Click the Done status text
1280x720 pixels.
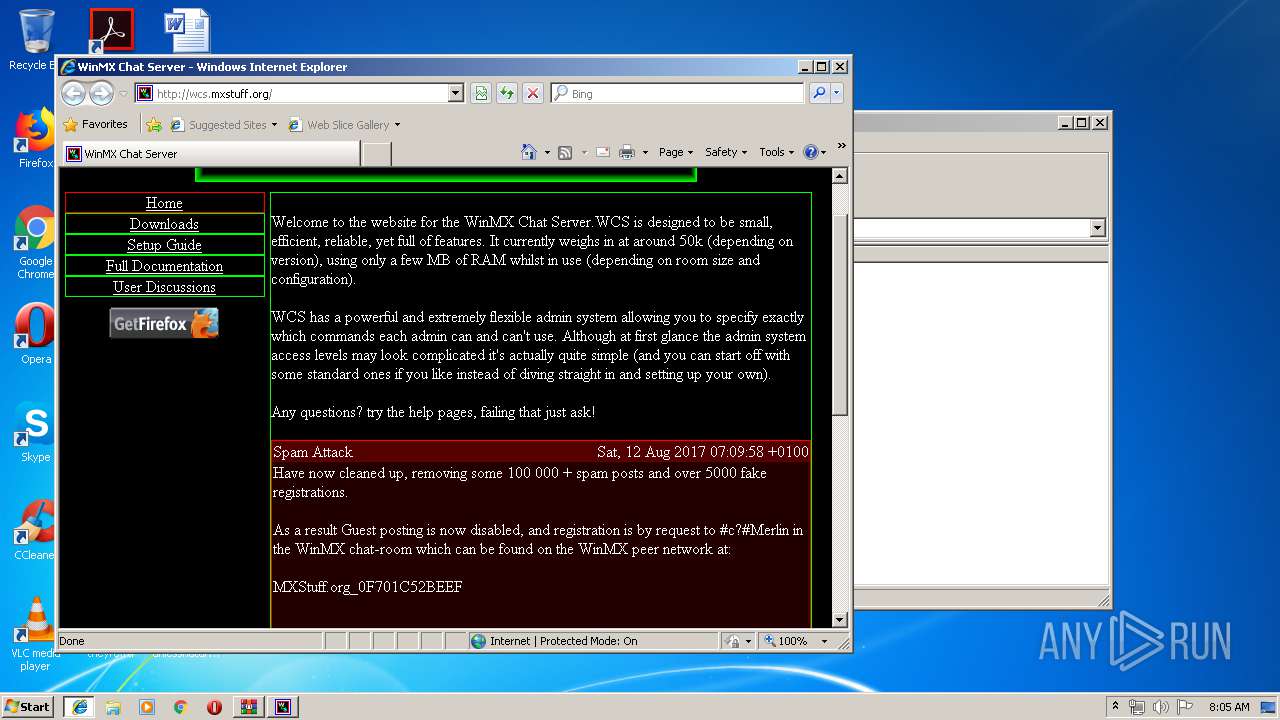pyautogui.click(x=72, y=641)
